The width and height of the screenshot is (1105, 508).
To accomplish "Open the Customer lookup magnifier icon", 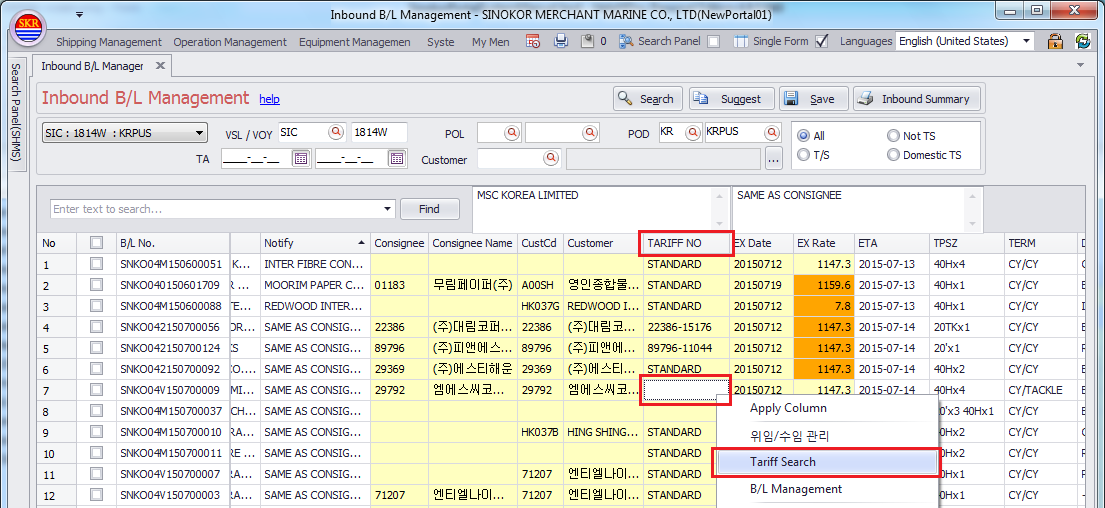I will pos(550,158).
